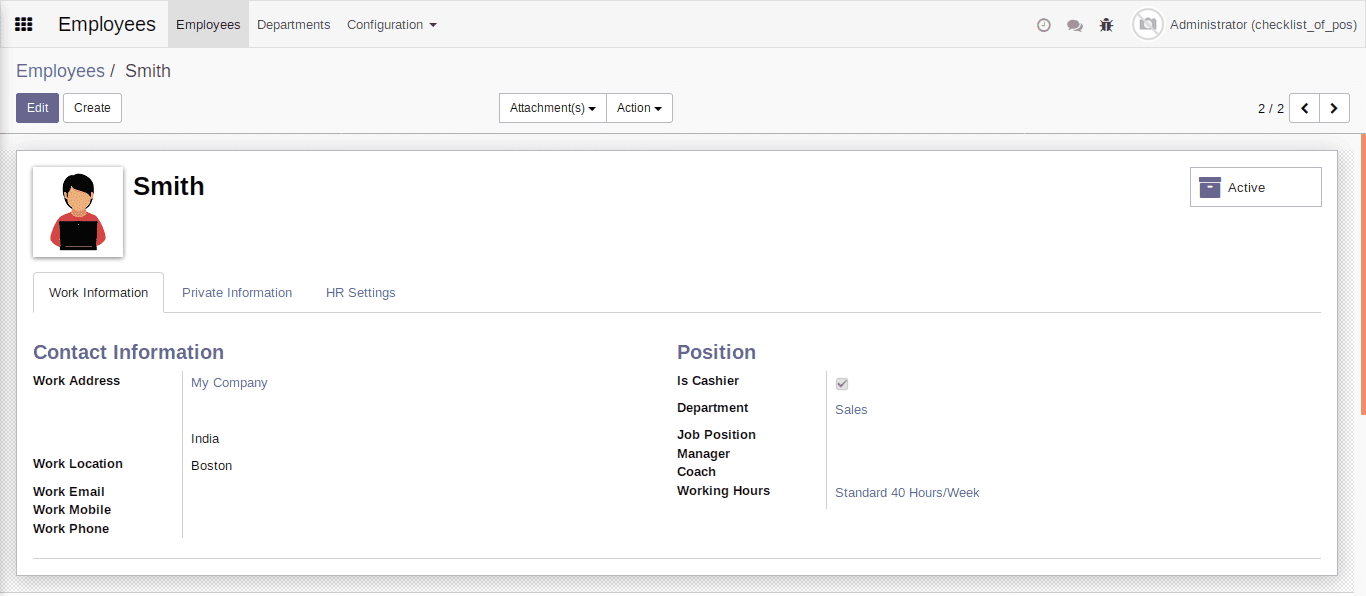This screenshot has width=1366, height=596.
Task: Click the Boston work location value
Action: (211, 466)
